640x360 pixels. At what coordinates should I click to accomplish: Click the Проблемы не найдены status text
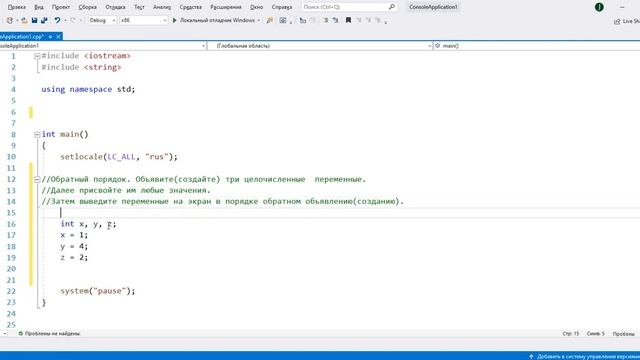coord(53,333)
